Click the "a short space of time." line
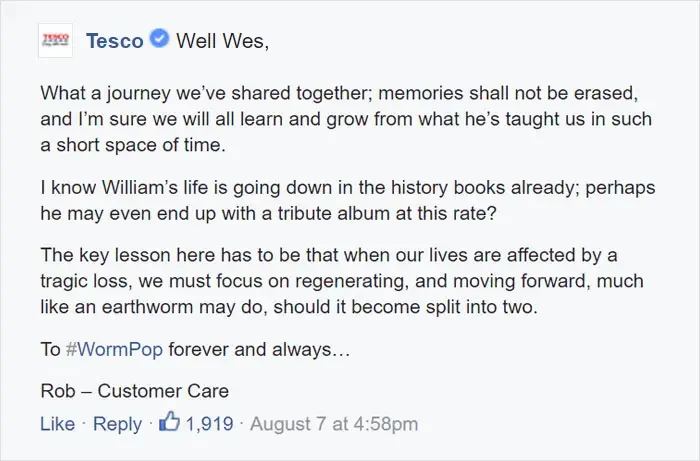Screen dimensions: 700x461 click(133, 145)
